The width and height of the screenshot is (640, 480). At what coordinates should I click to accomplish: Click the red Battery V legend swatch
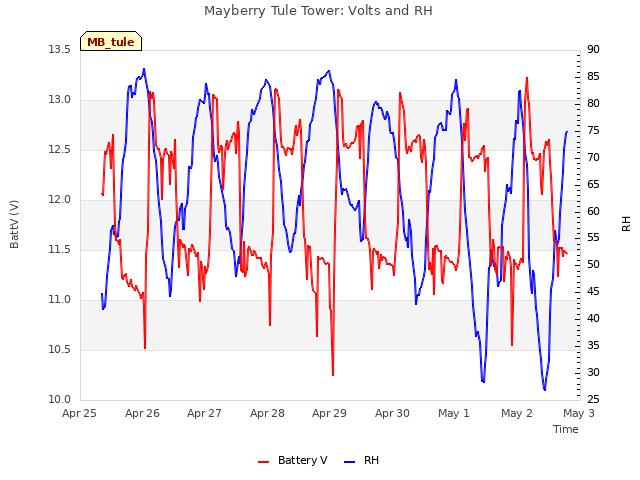[x=264, y=462]
